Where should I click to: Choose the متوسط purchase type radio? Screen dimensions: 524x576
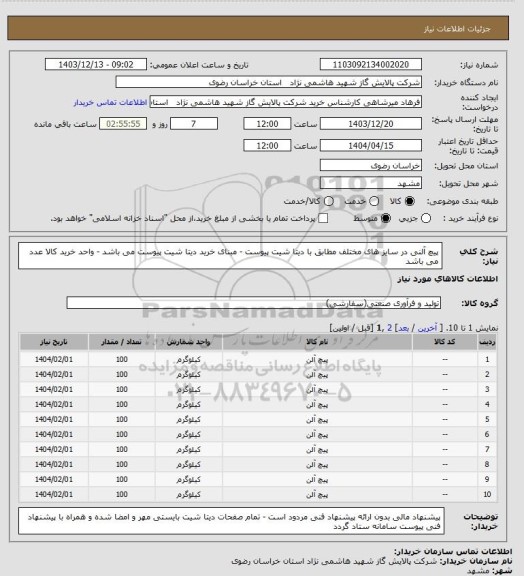(385, 219)
